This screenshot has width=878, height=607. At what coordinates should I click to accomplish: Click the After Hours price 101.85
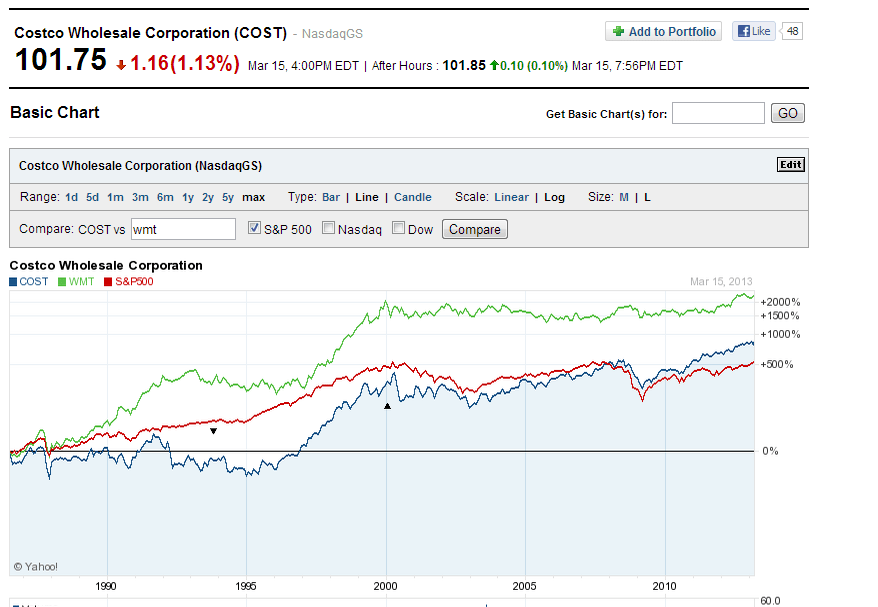coord(464,66)
